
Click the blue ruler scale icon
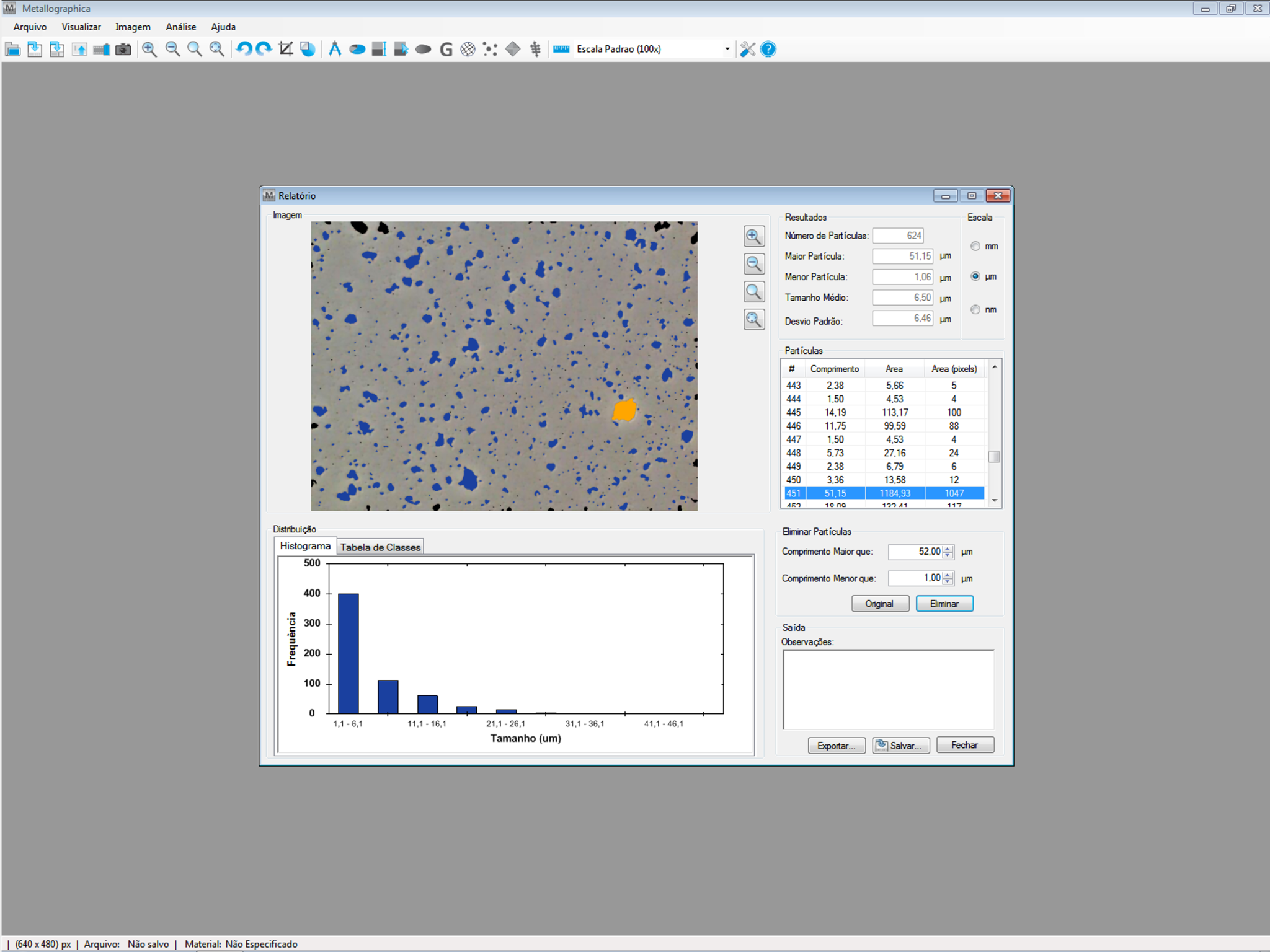[562, 49]
